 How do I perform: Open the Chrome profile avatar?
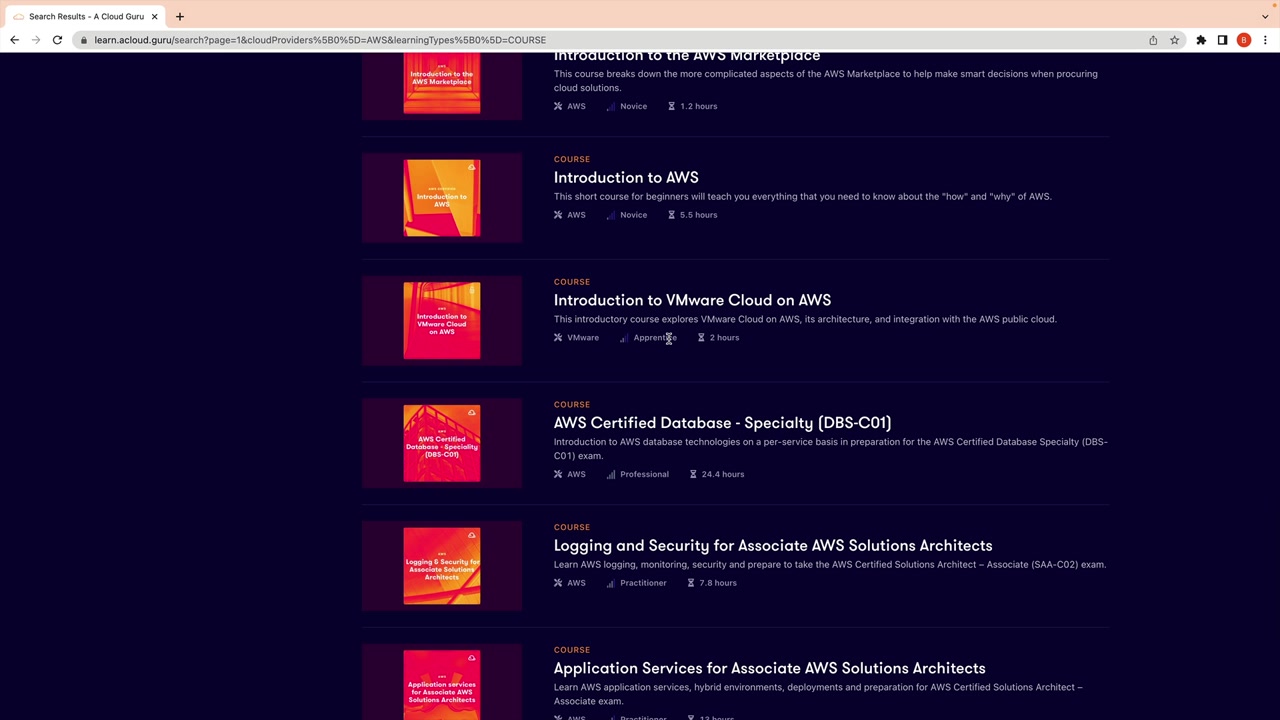pos(1244,40)
